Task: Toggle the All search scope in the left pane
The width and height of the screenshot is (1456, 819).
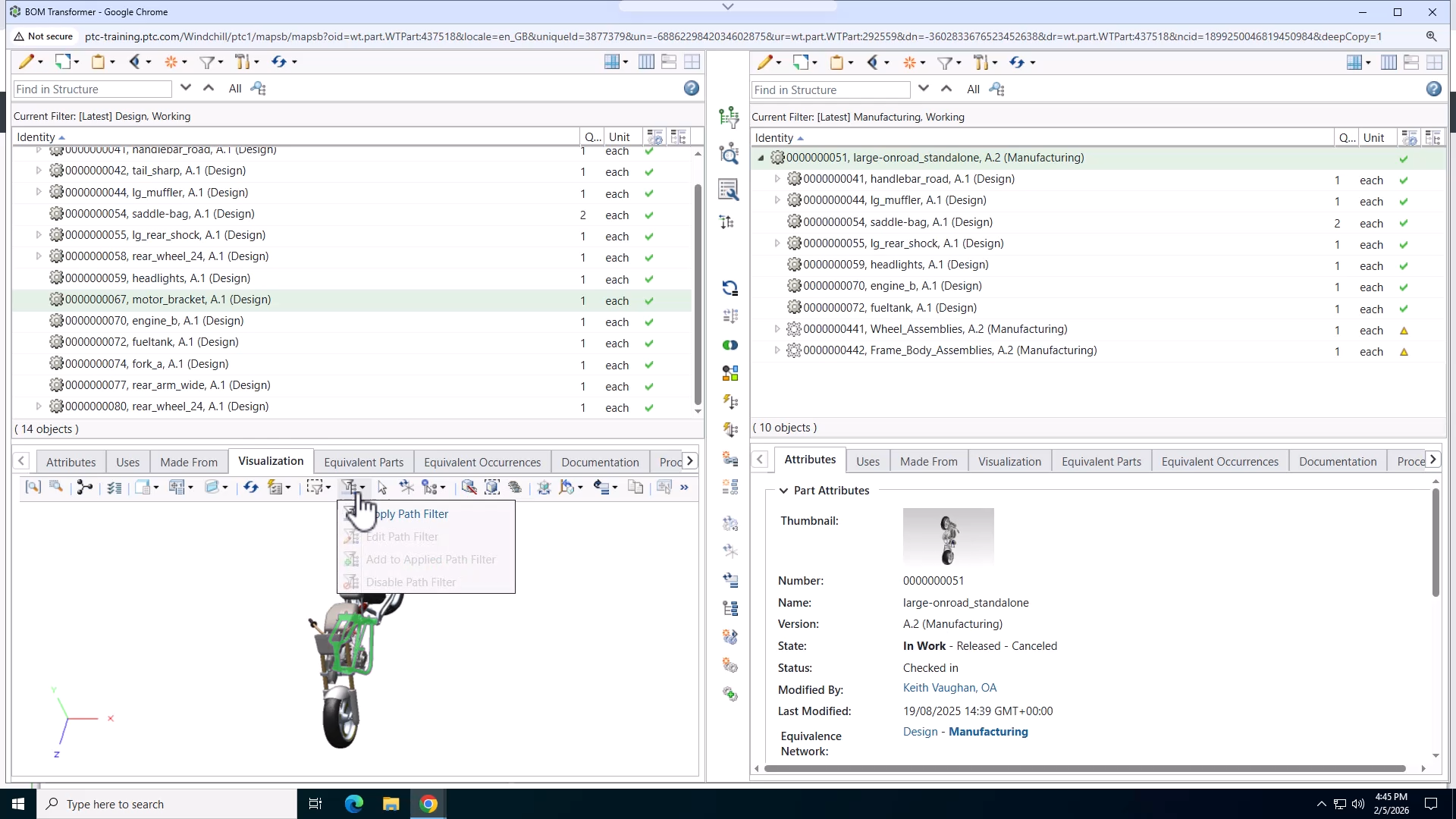Action: click(x=235, y=89)
